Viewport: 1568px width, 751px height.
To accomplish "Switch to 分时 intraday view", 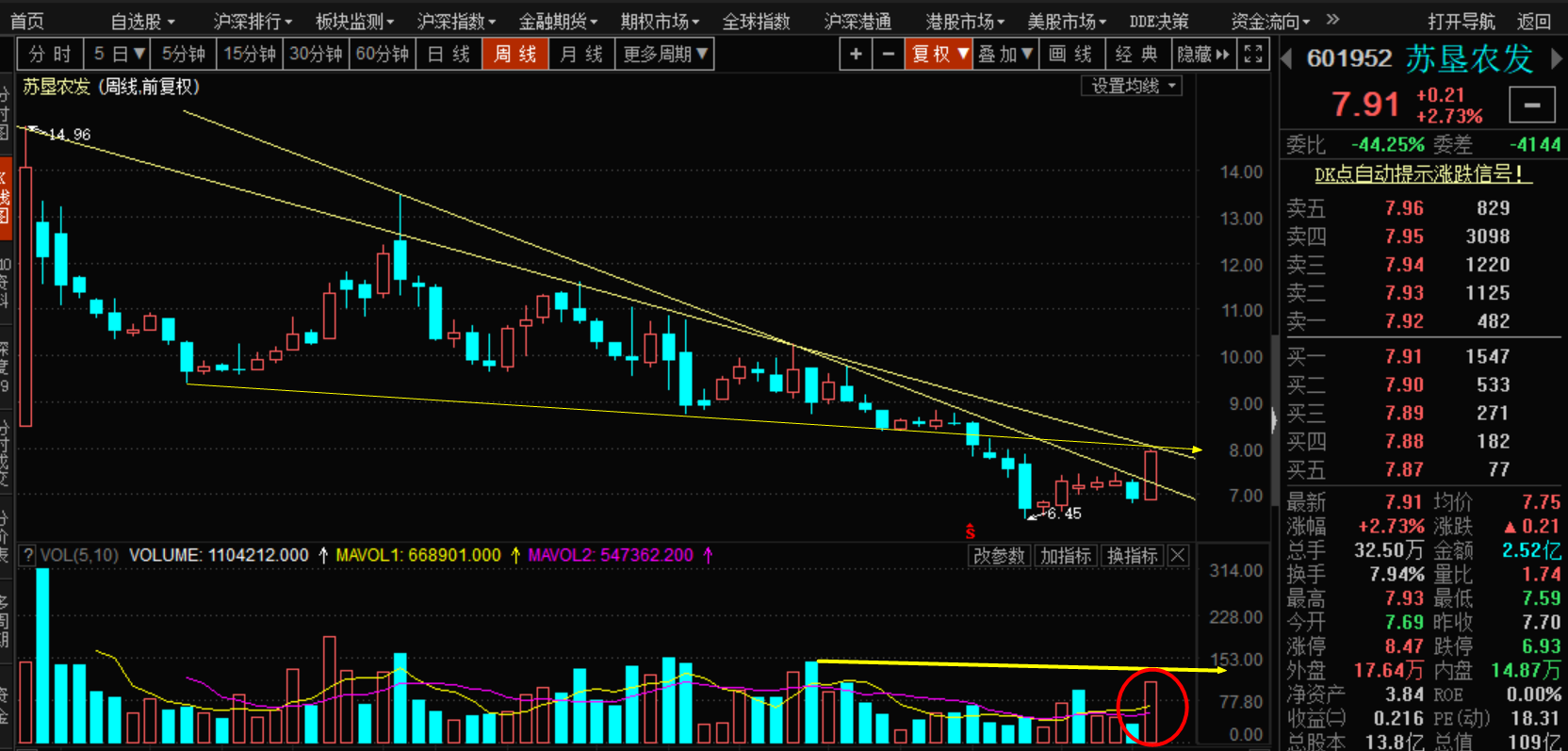I will tap(50, 54).
